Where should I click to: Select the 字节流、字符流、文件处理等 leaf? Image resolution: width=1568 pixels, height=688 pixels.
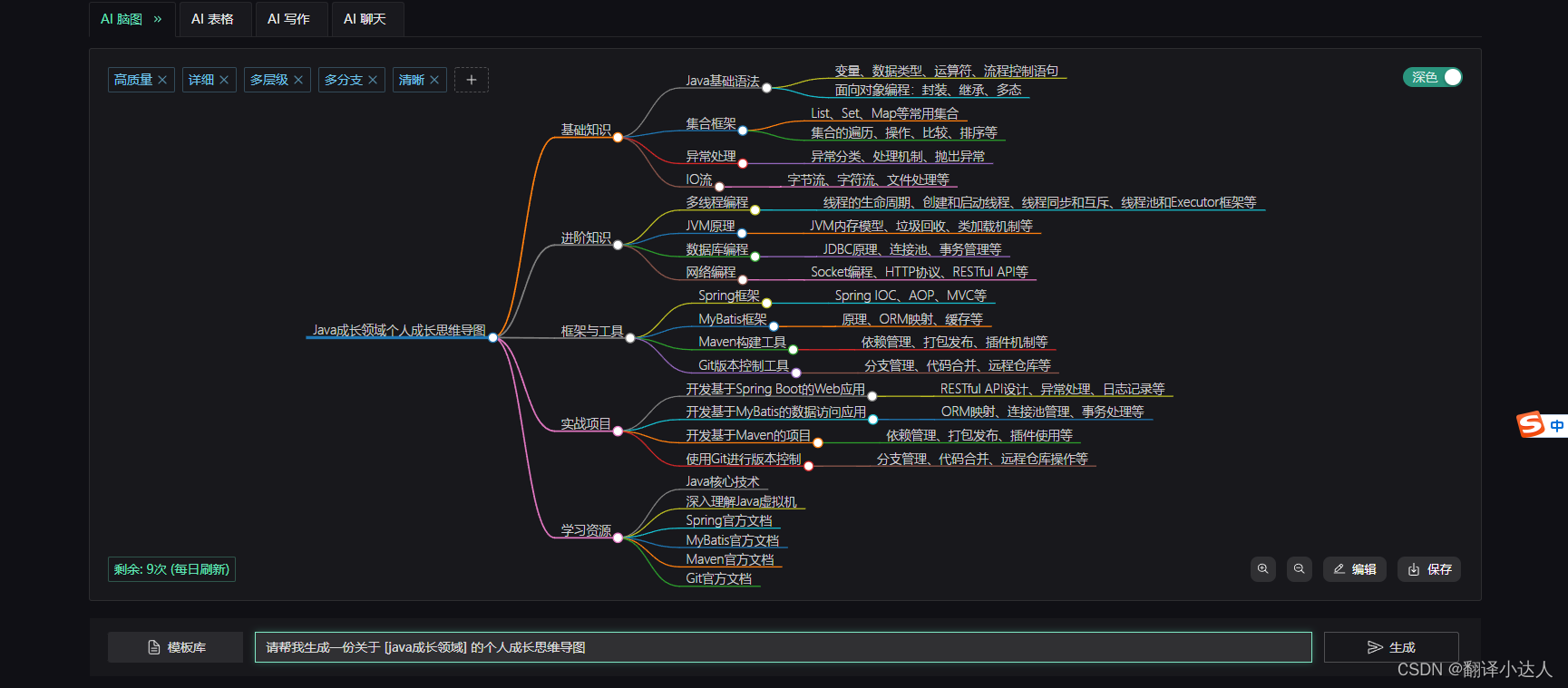[868, 179]
